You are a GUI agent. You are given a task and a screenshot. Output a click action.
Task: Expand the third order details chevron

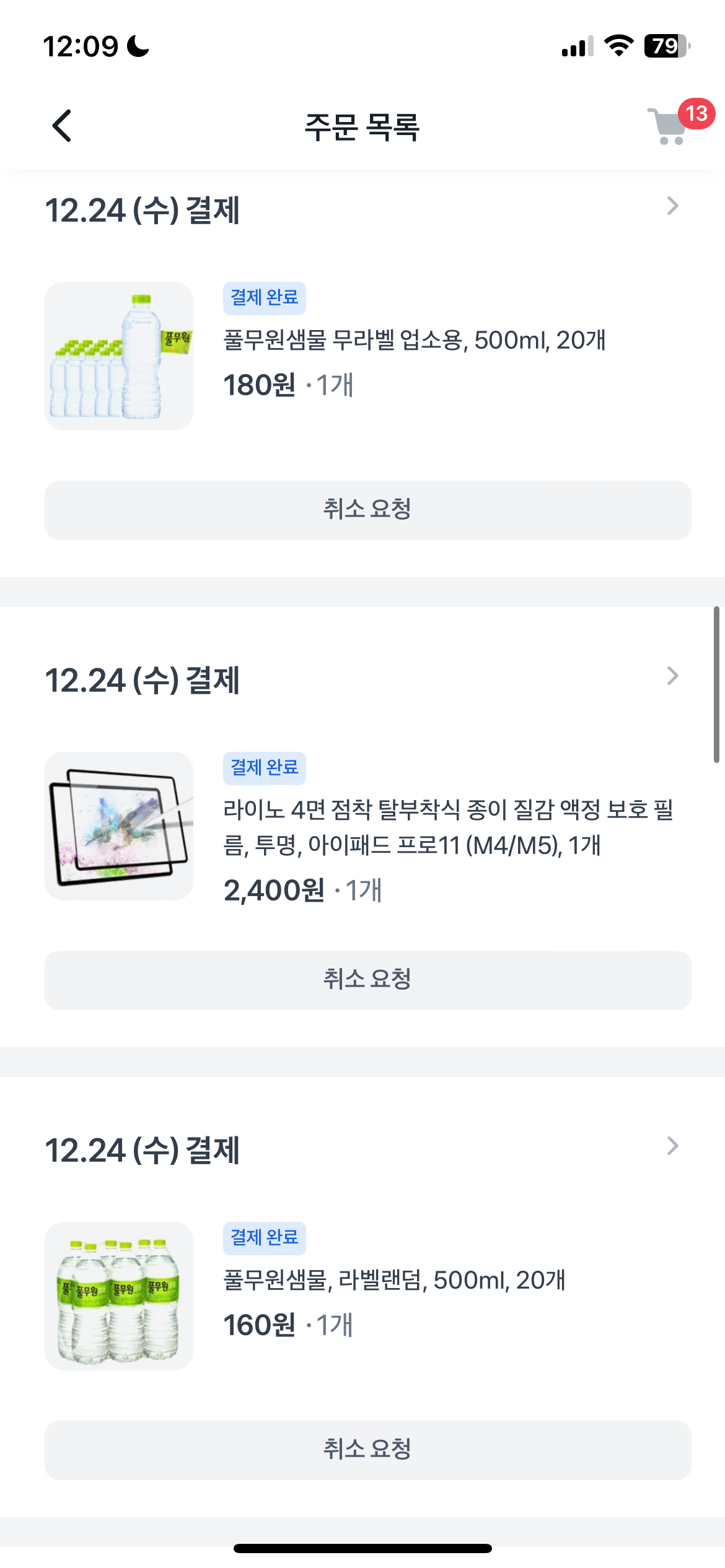point(672,1146)
